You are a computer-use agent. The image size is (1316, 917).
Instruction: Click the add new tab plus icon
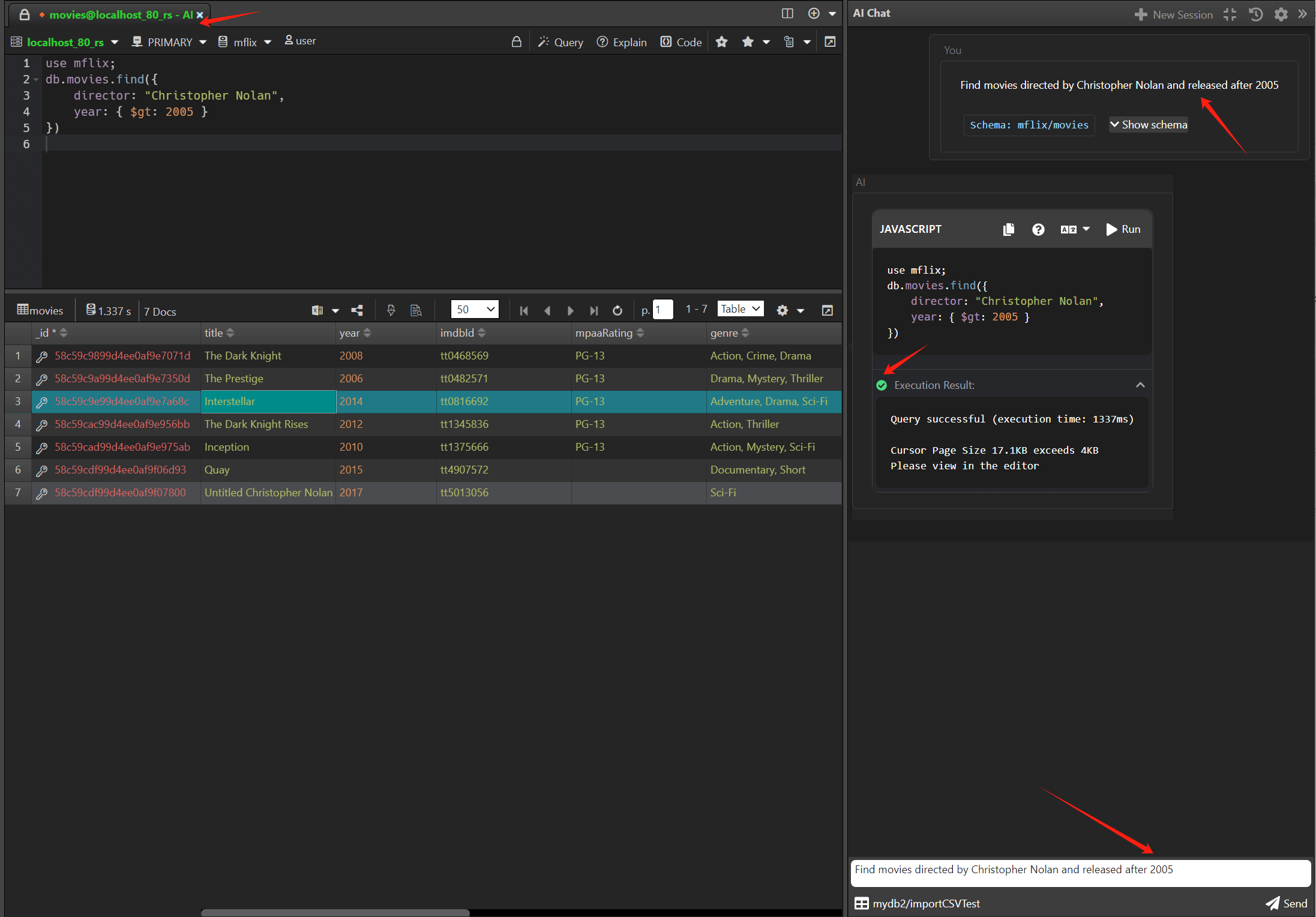pyautogui.click(x=814, y=13)
